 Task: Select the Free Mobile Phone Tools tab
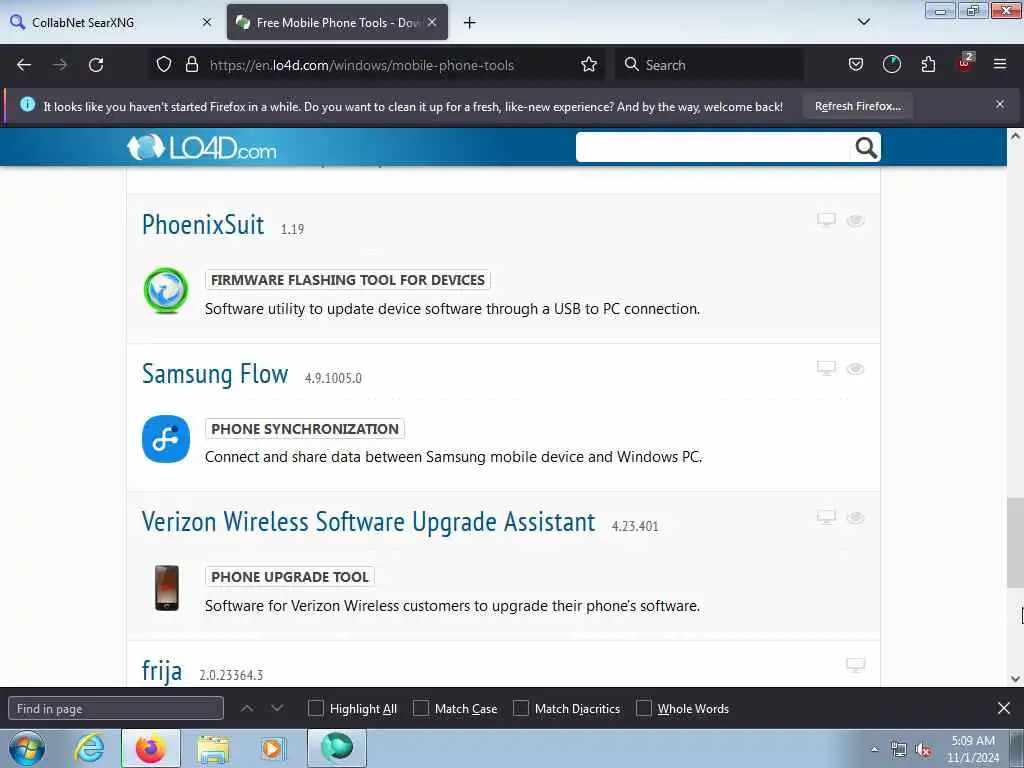point(337,22)
